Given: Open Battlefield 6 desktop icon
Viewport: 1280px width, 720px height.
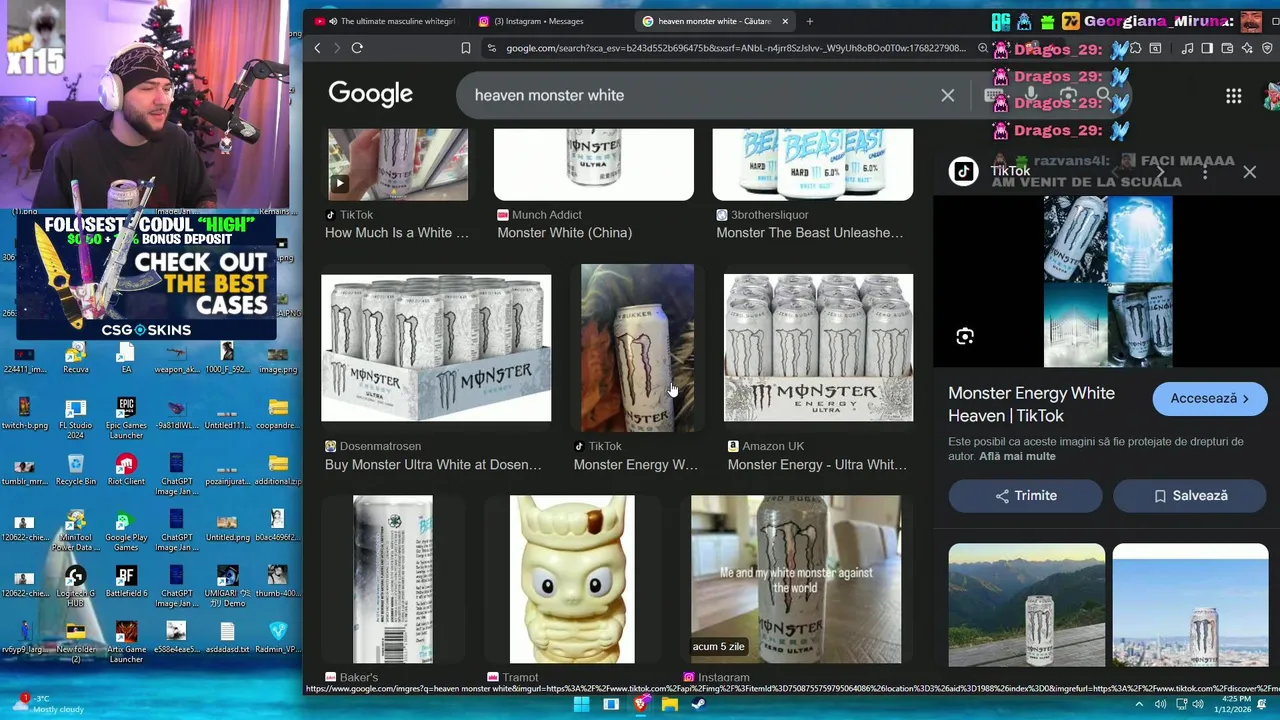Looking at the screenshot, I should pos(126,583).
